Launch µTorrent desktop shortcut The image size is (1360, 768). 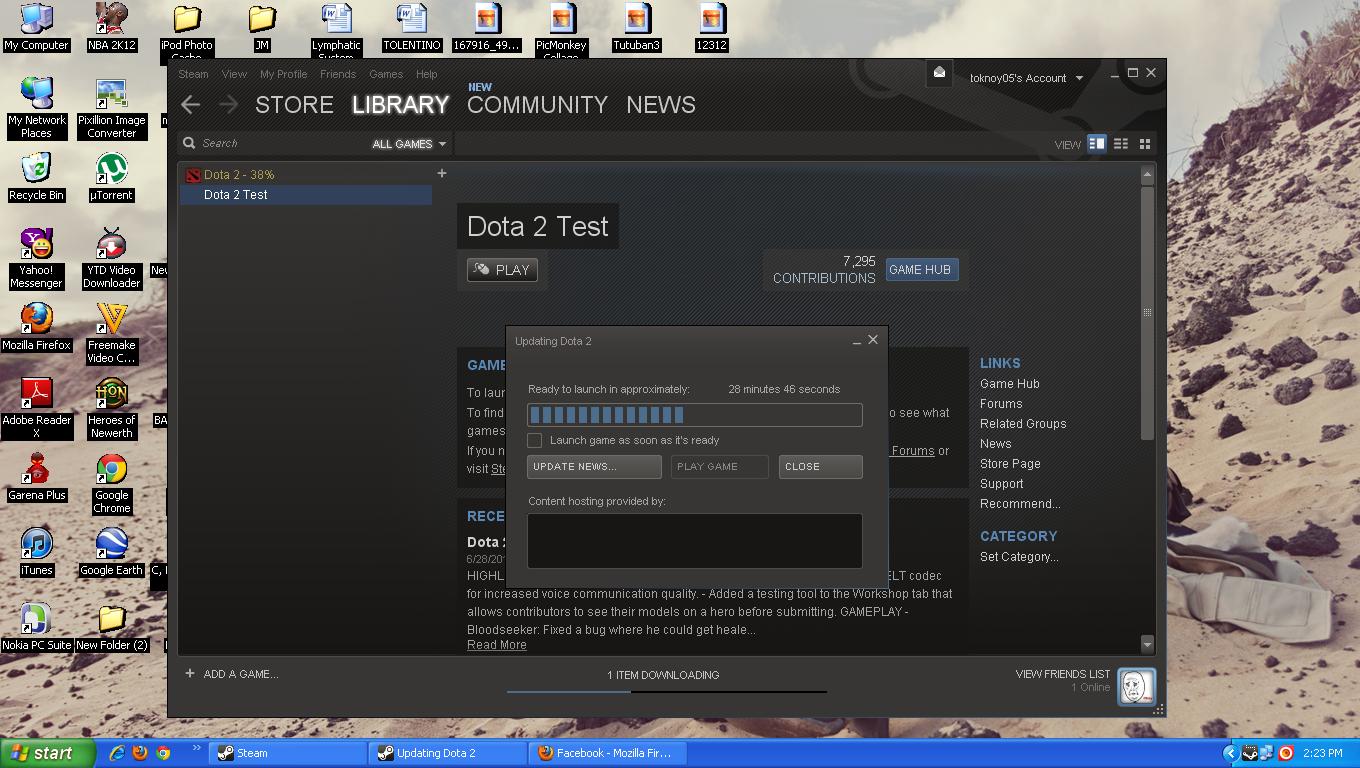(112, 177)
